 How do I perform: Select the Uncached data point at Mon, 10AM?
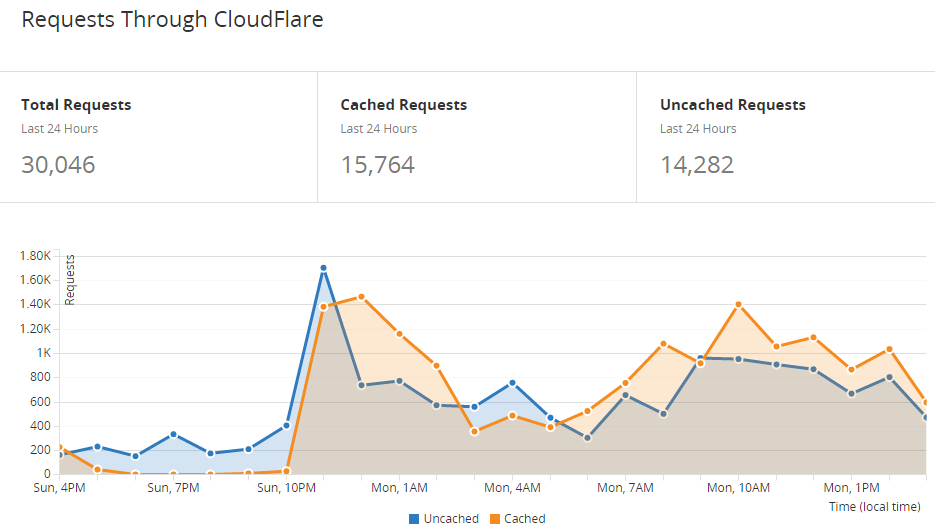point(738,359)
